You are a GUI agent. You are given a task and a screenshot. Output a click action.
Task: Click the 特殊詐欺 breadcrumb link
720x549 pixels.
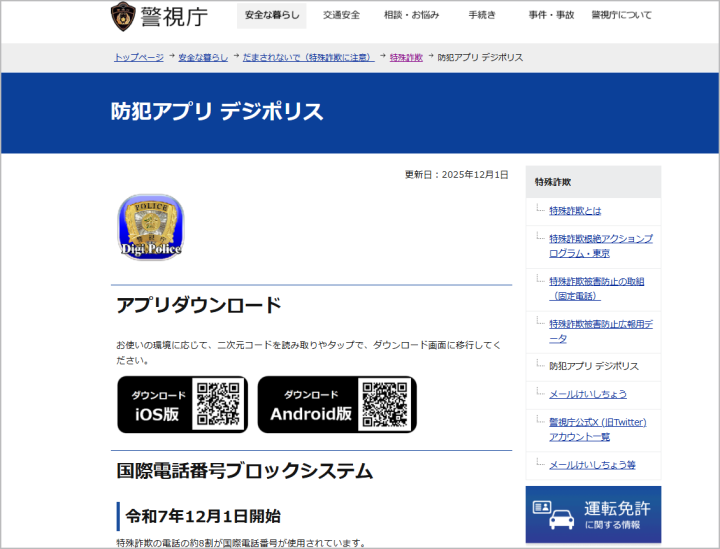pyautogui.click(x=406, y=57)
